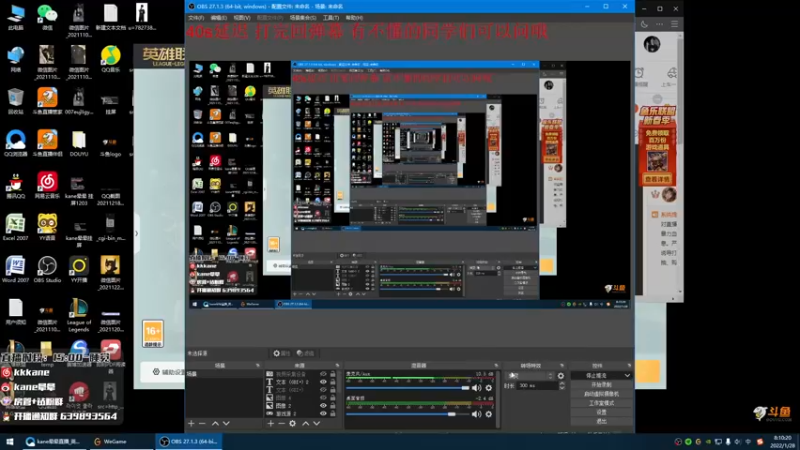Toggle lock on 图像 2 source
800x450 pixels.
pos(333,406)
